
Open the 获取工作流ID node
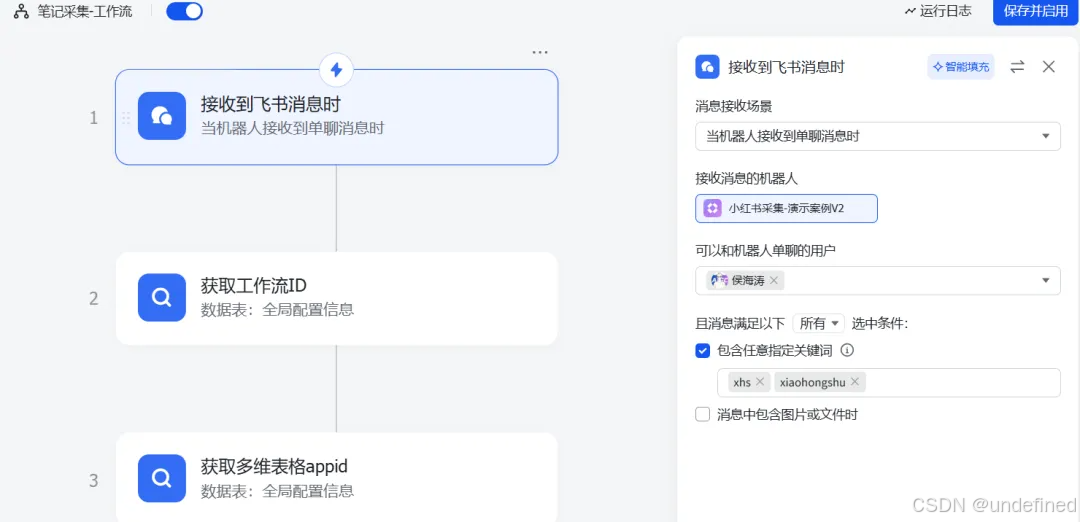pos(336,298)
